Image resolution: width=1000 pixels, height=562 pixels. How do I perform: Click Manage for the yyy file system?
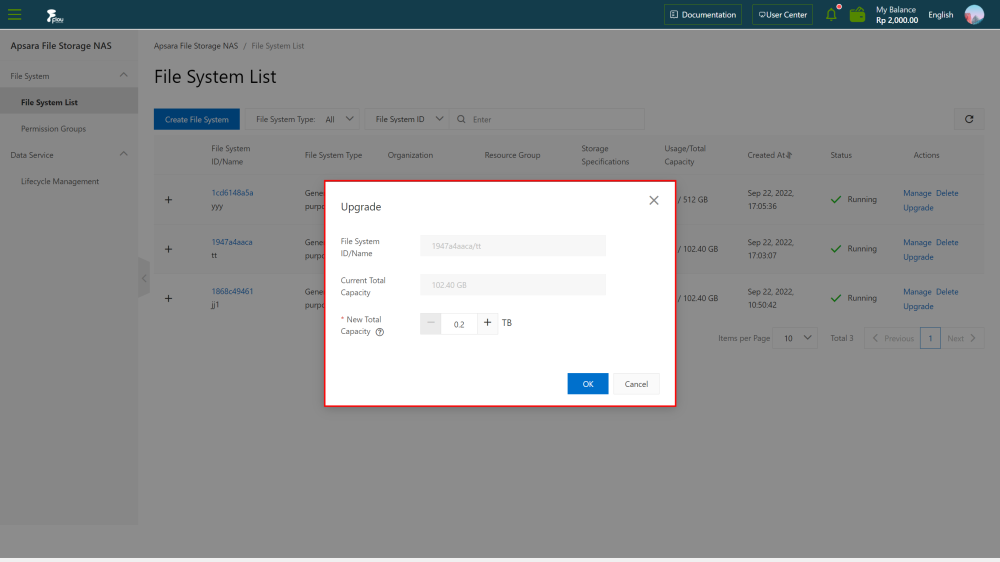point(917,193)
